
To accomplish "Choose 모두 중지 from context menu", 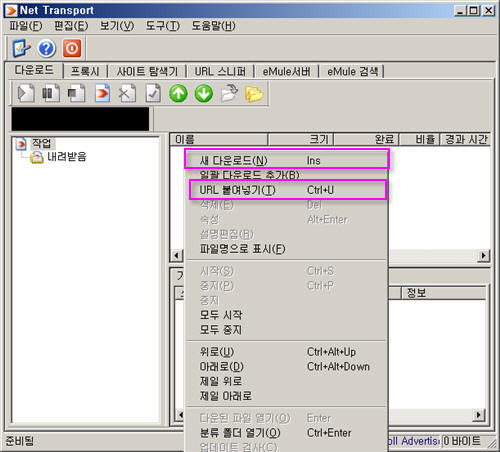I will coord(287,330).
